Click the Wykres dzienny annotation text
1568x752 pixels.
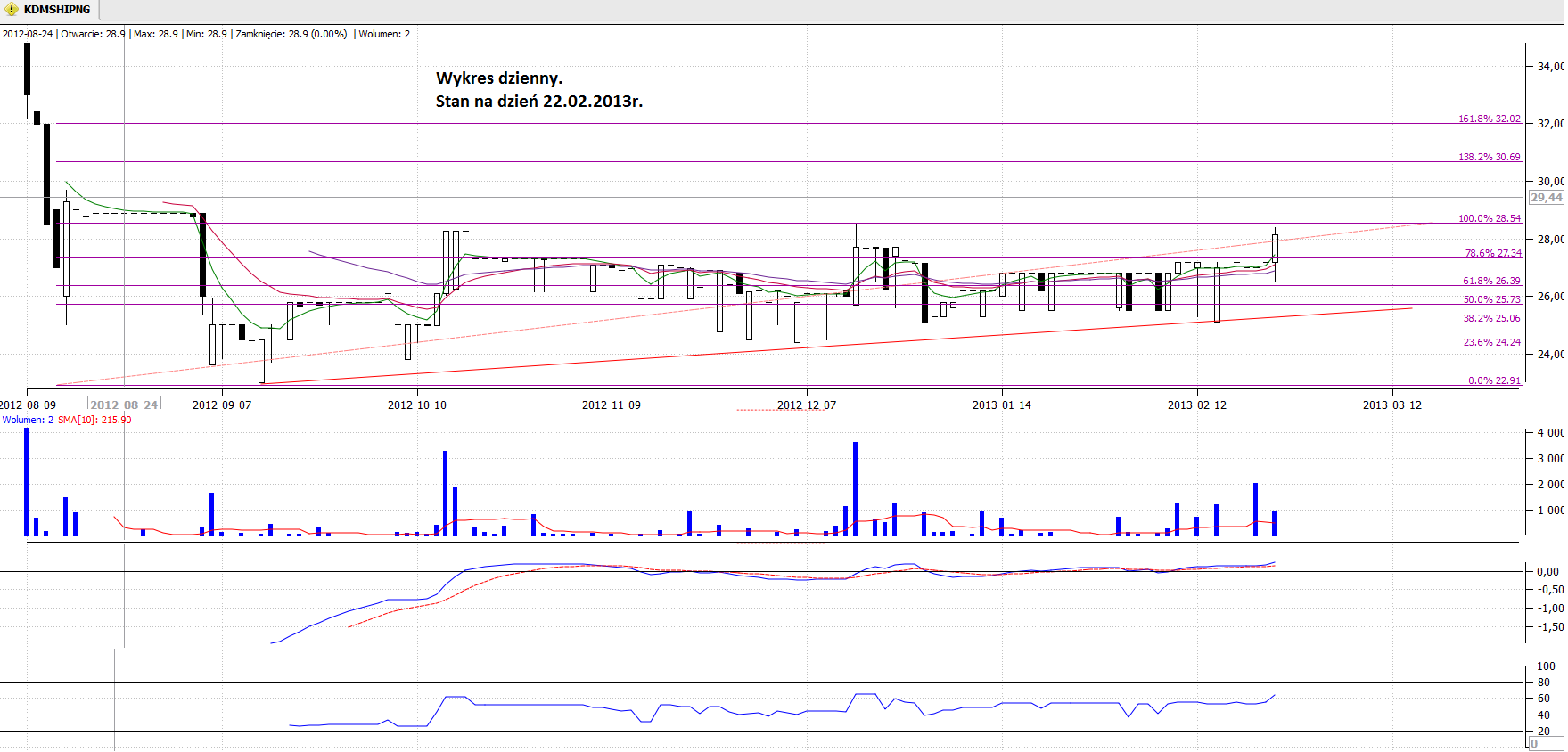499,78
